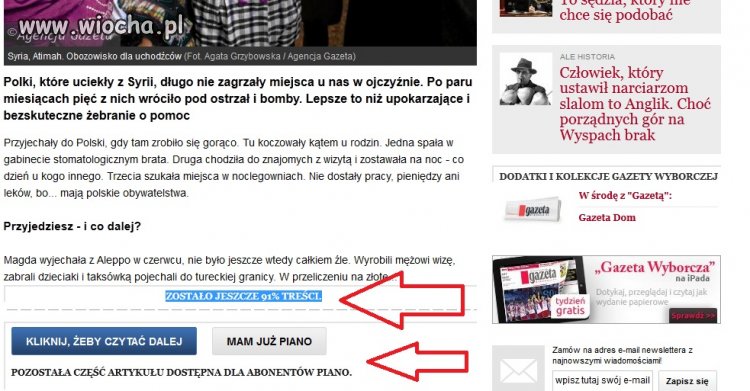The height and width of the screenshot is (391, 750).
Task: Click the 'Przyjedziesz - i co dalej?' subheading
Action: (72, 226)
